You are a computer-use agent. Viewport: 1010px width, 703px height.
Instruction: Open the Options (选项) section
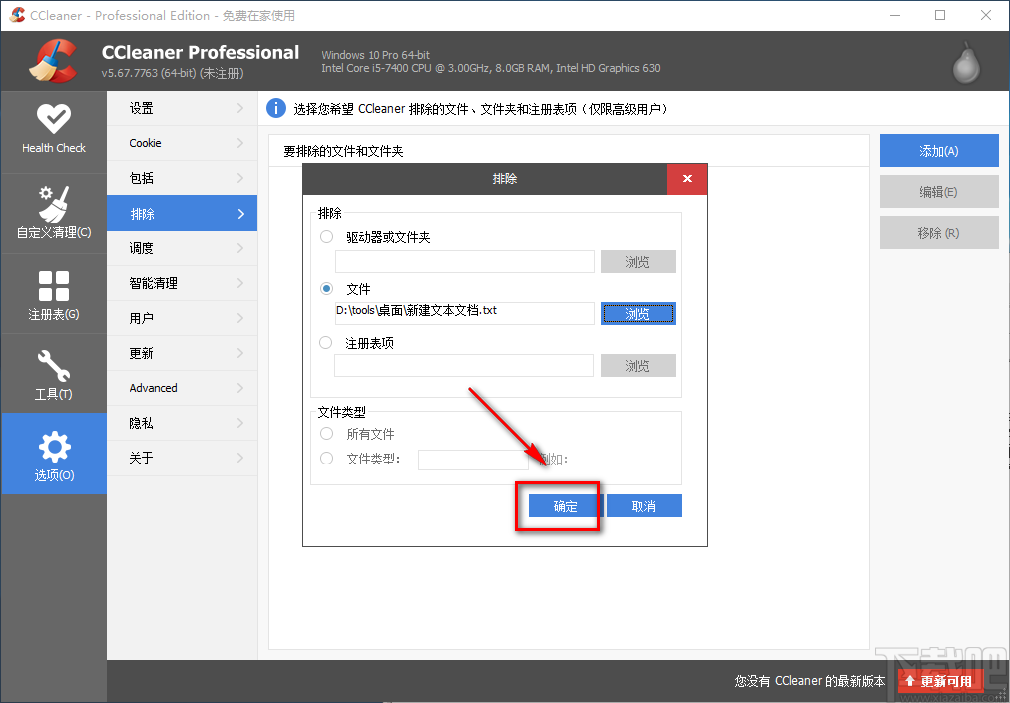(53, 454)
